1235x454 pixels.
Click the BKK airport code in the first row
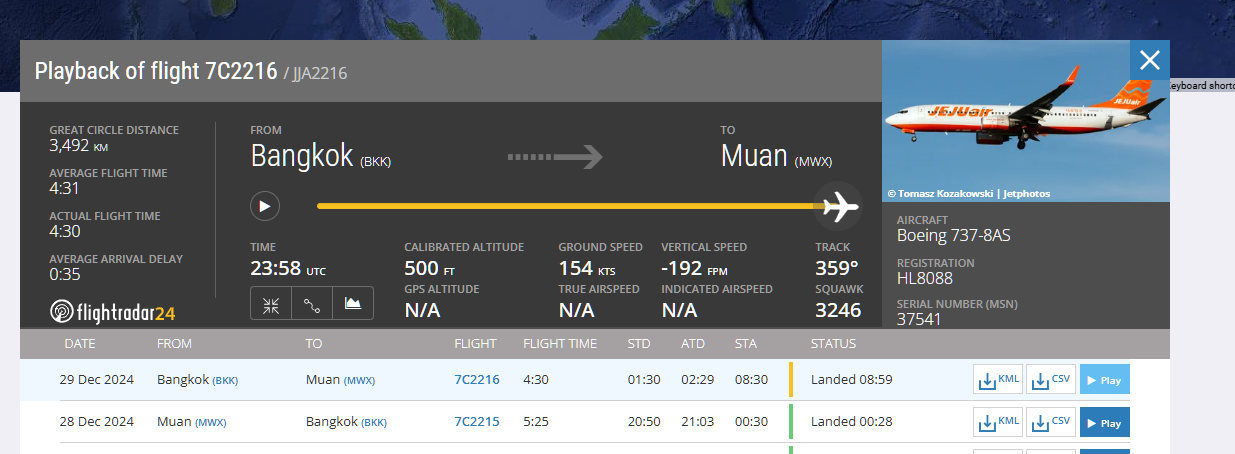coord(225,380)
